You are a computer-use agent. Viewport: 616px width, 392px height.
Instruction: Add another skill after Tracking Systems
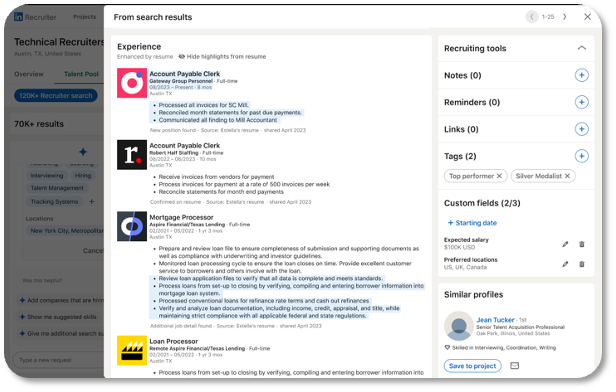[x=92, y=201]
